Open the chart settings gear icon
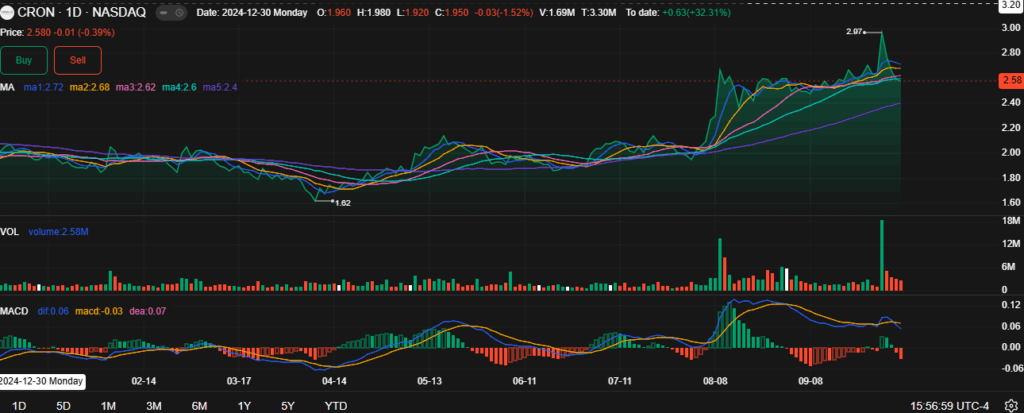The width and height of the screenshot is (1024, 413). tap(1011, 406)
